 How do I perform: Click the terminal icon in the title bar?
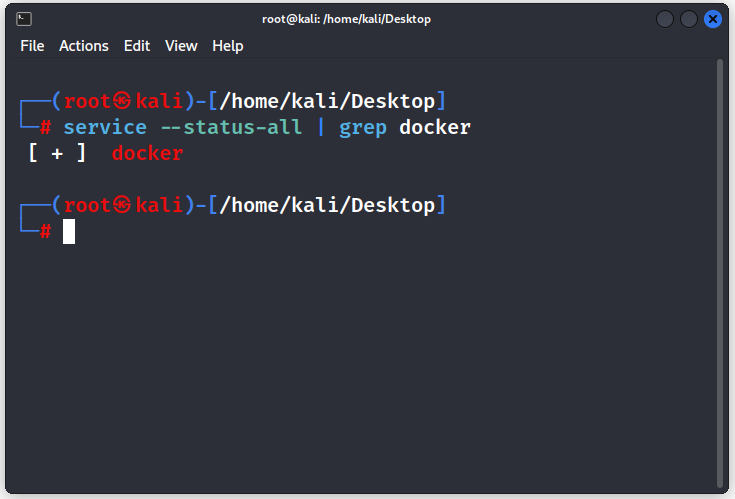click(24, 19)
